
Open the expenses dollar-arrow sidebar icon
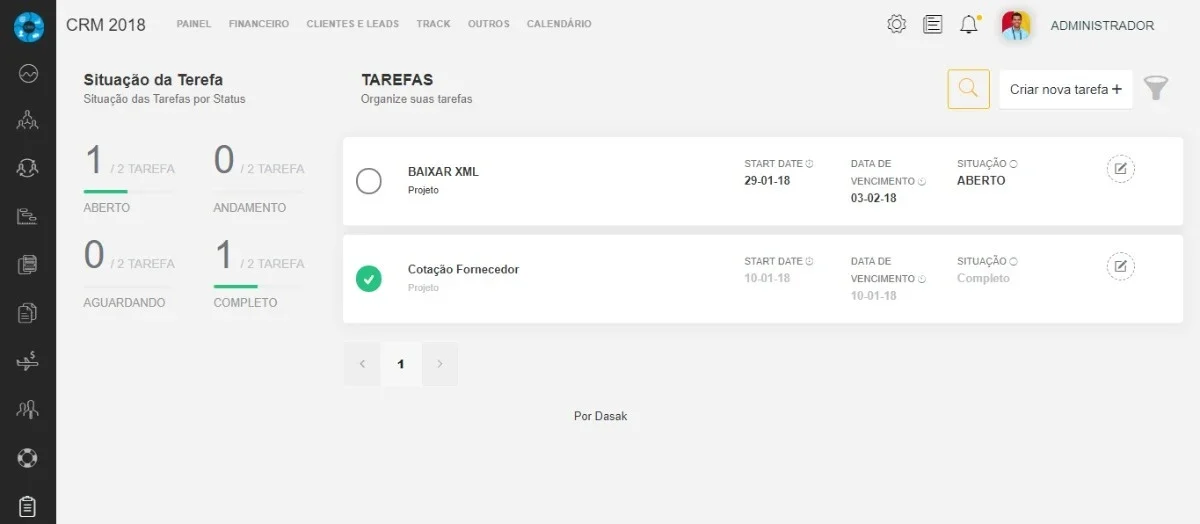click(x=28, y=361)
